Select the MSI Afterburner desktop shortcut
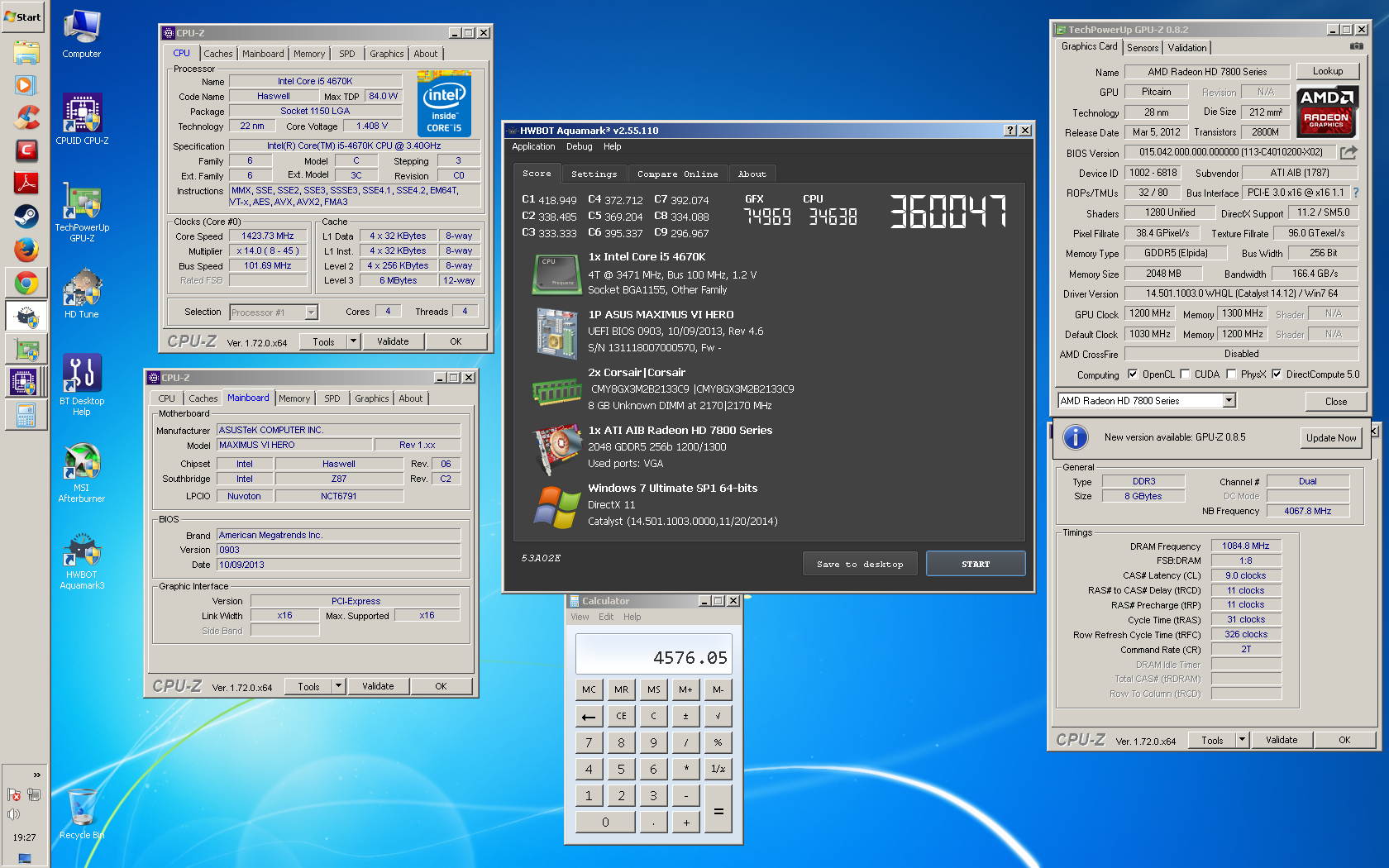This screenshot has width=1389, height=868. (82, 473)
